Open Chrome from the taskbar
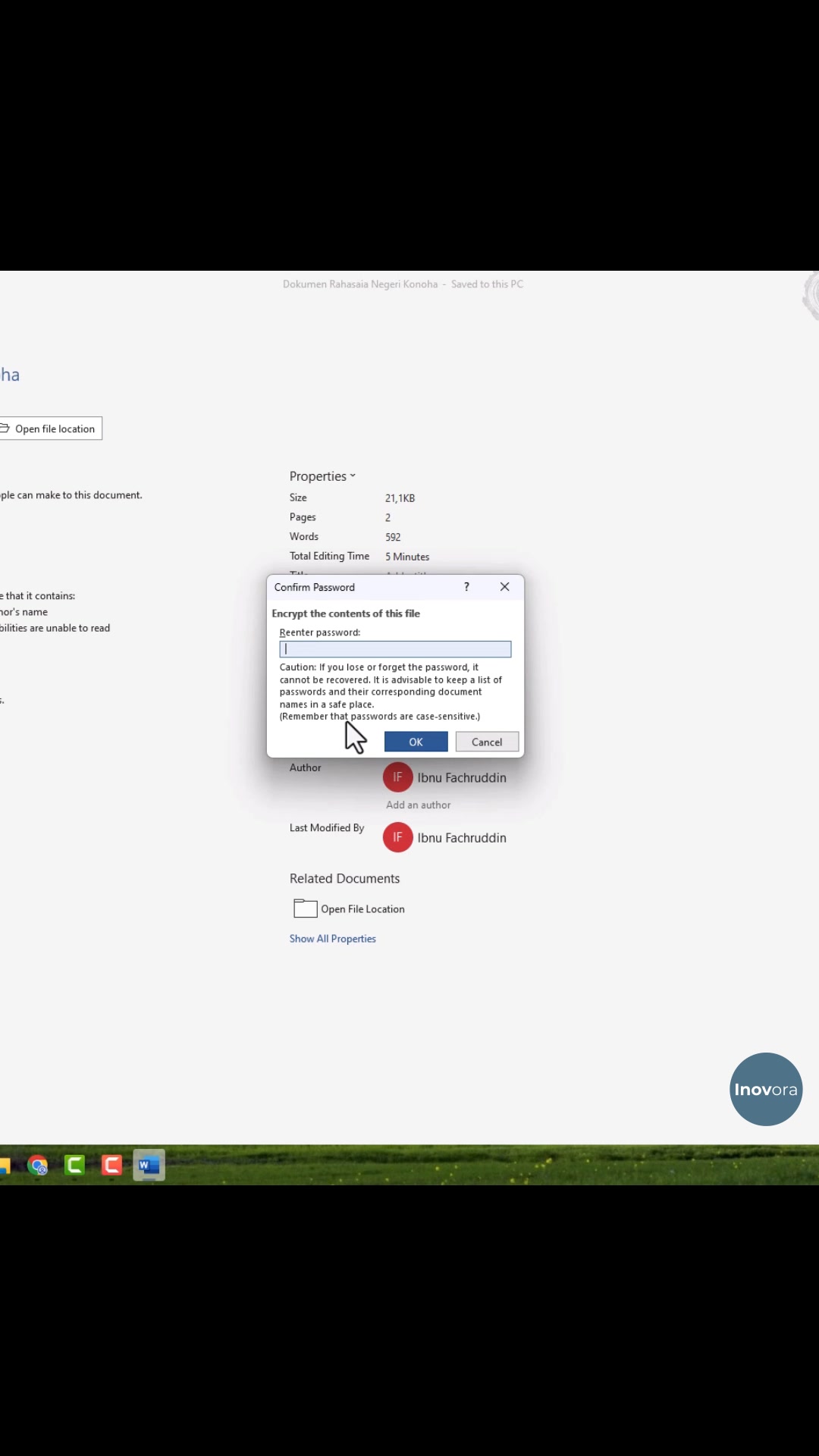Screen dimensions: 819x1456 tap(38, 1165)
